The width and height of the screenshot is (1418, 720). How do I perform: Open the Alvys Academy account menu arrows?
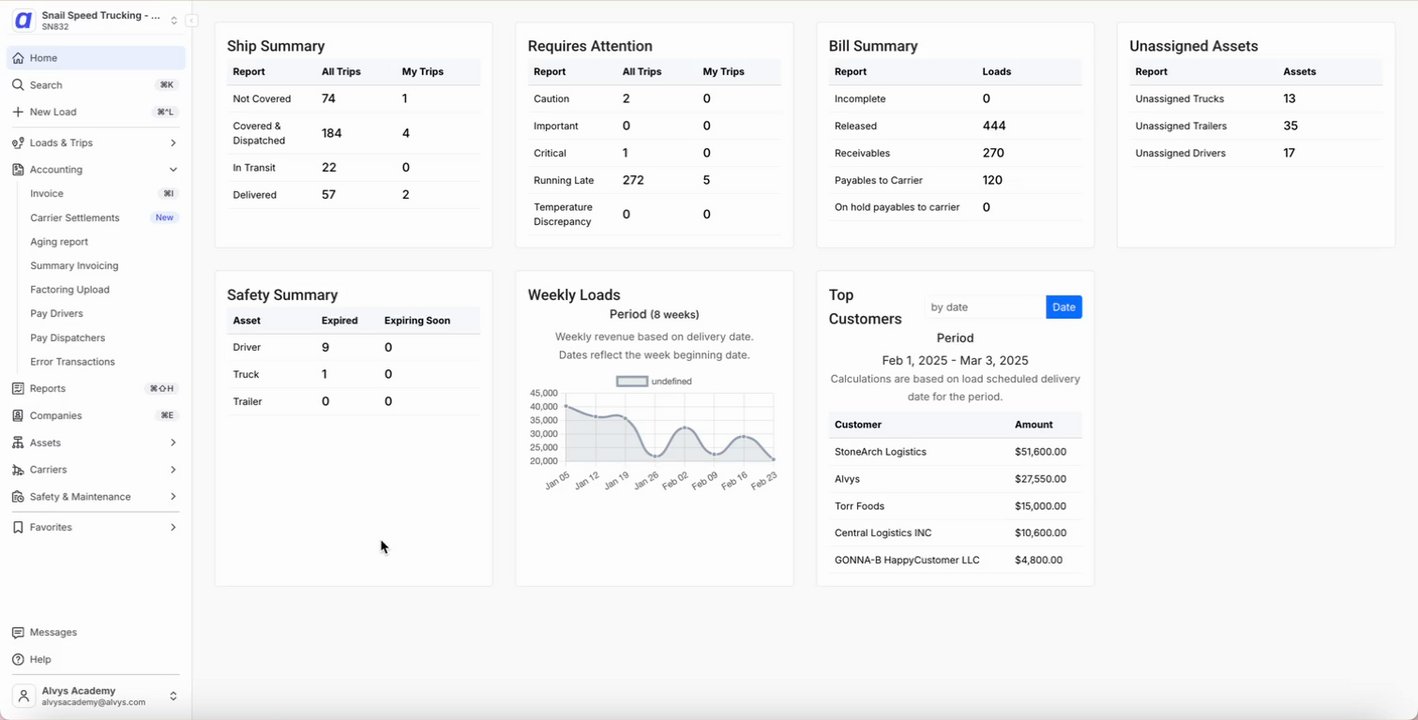pyautogui.click(x=173, y=696)
